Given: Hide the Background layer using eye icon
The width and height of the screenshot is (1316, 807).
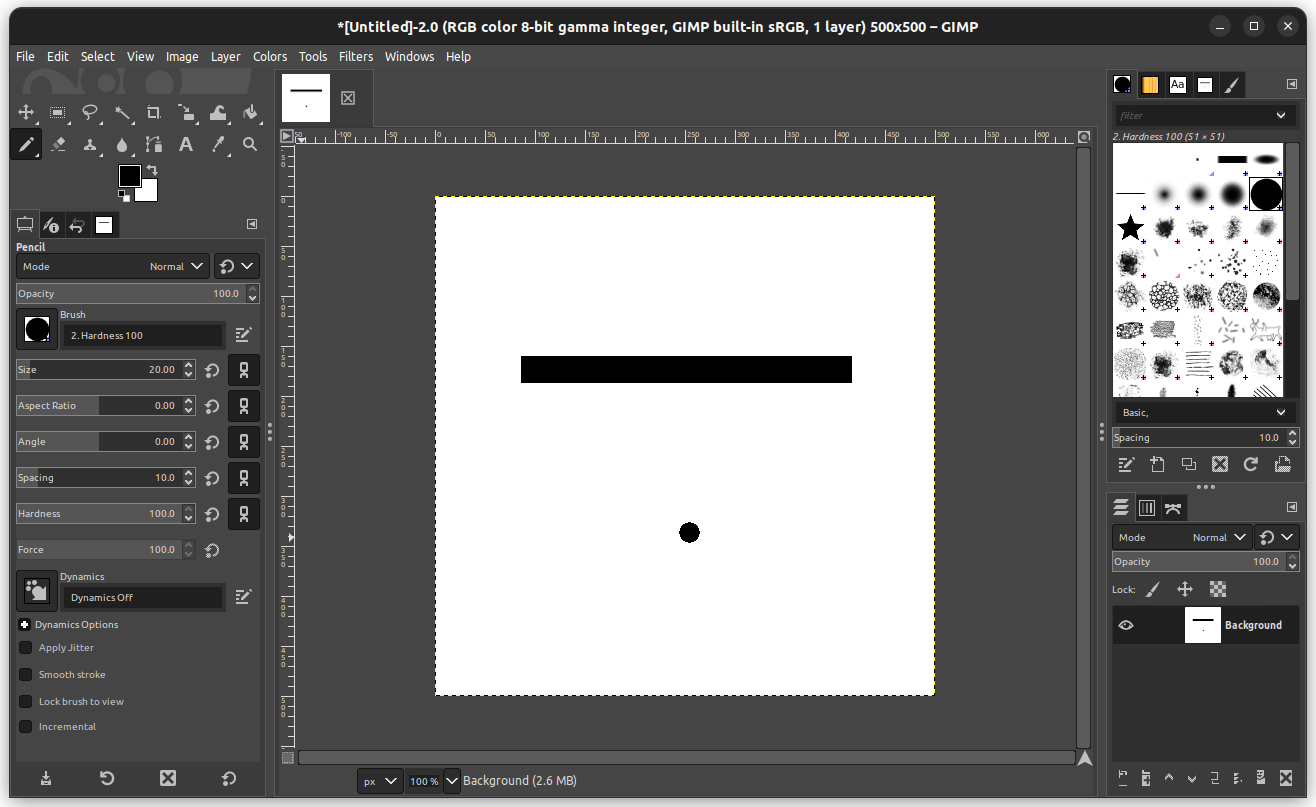Looking at the screenshot, I should click(1126, 625).
